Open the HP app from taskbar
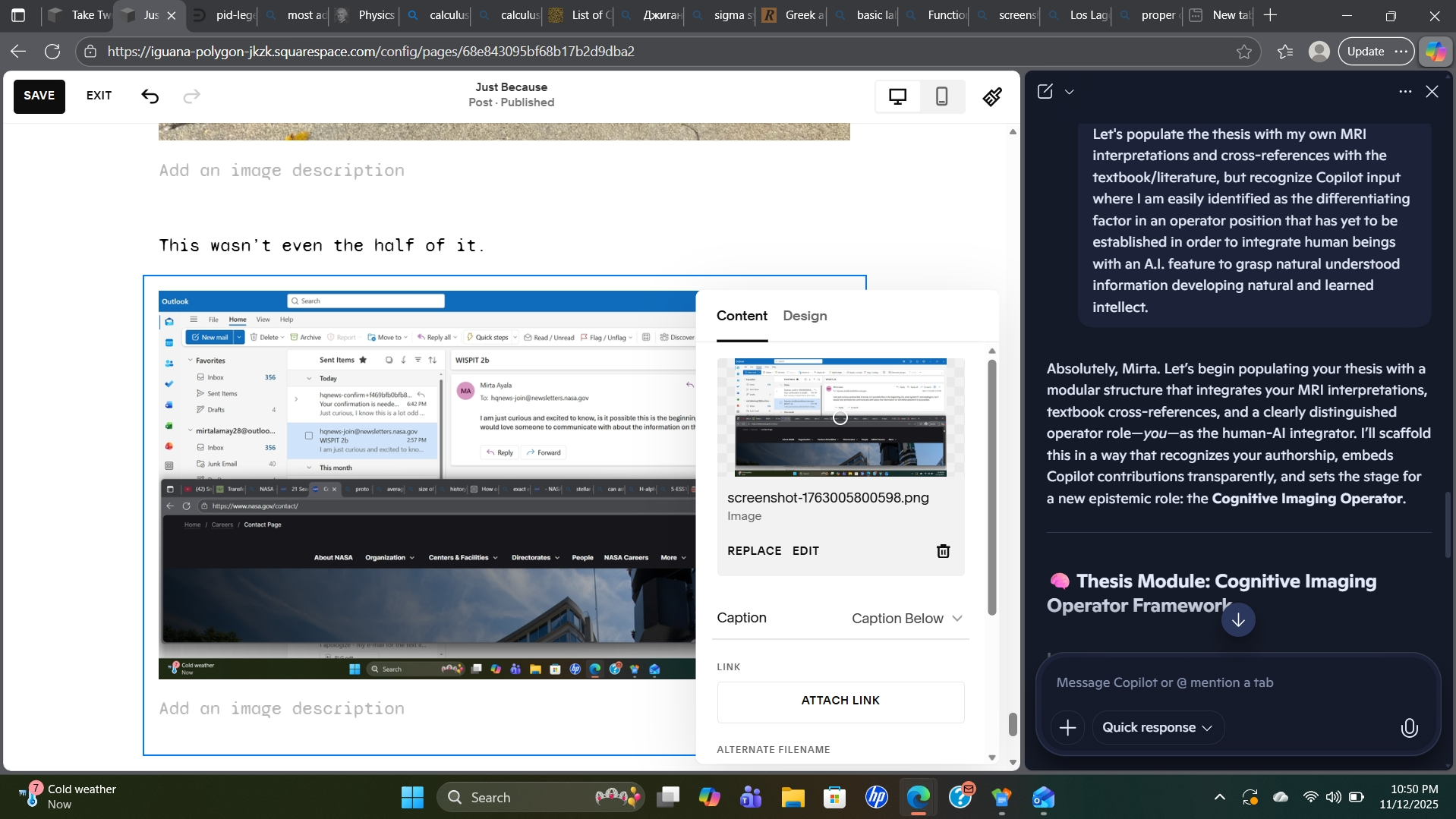This screenshot has height=819, width=1456. 877,798
